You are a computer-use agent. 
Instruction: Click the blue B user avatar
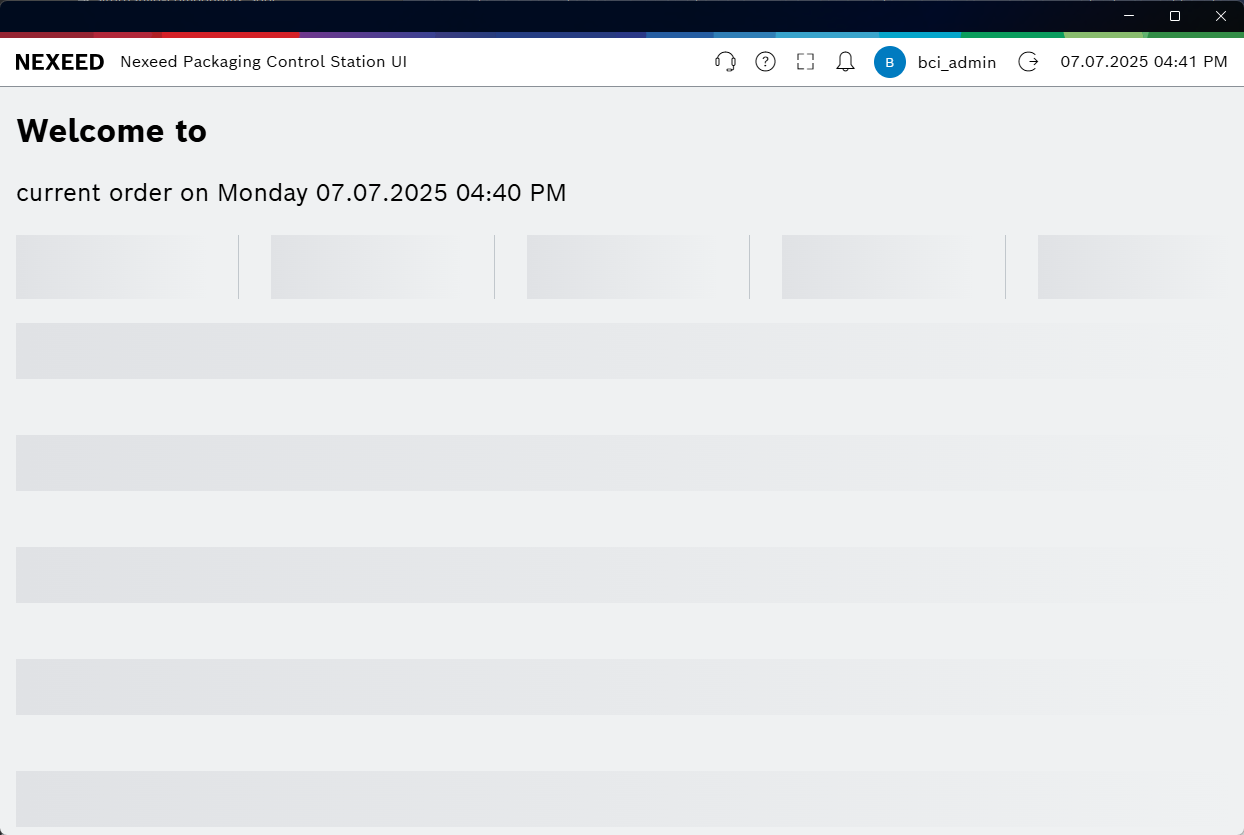pyautogui.click(x=889, y=62)
